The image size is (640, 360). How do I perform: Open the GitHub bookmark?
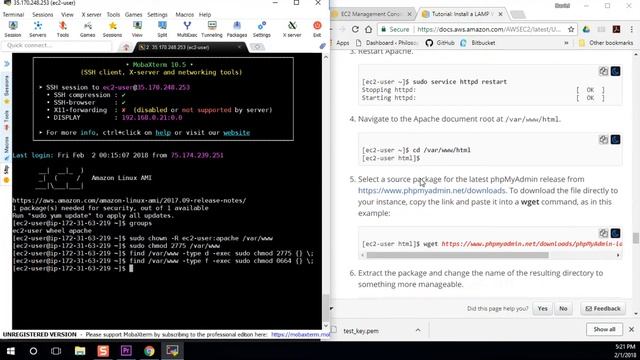pos(440,43)
